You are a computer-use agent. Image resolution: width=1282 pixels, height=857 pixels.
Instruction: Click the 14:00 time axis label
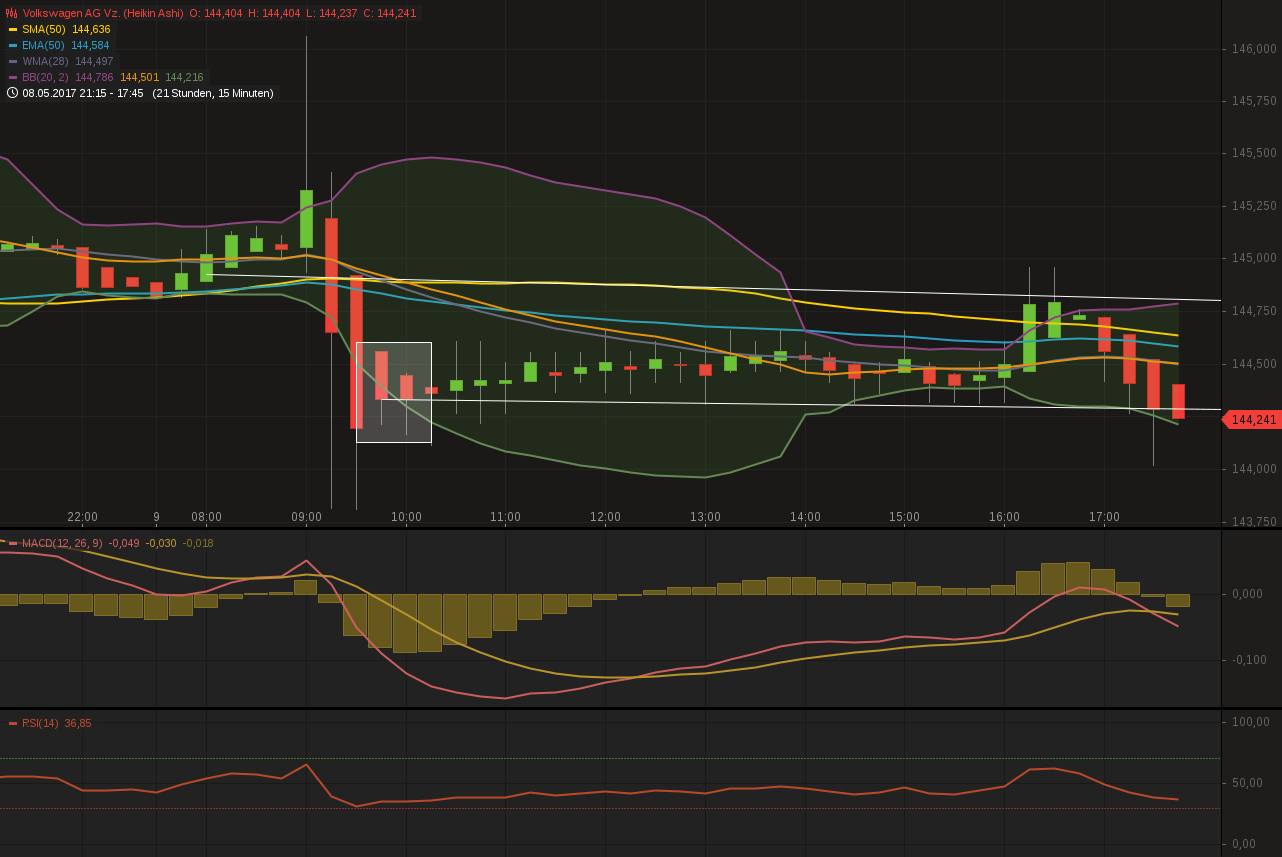(805, 517)
